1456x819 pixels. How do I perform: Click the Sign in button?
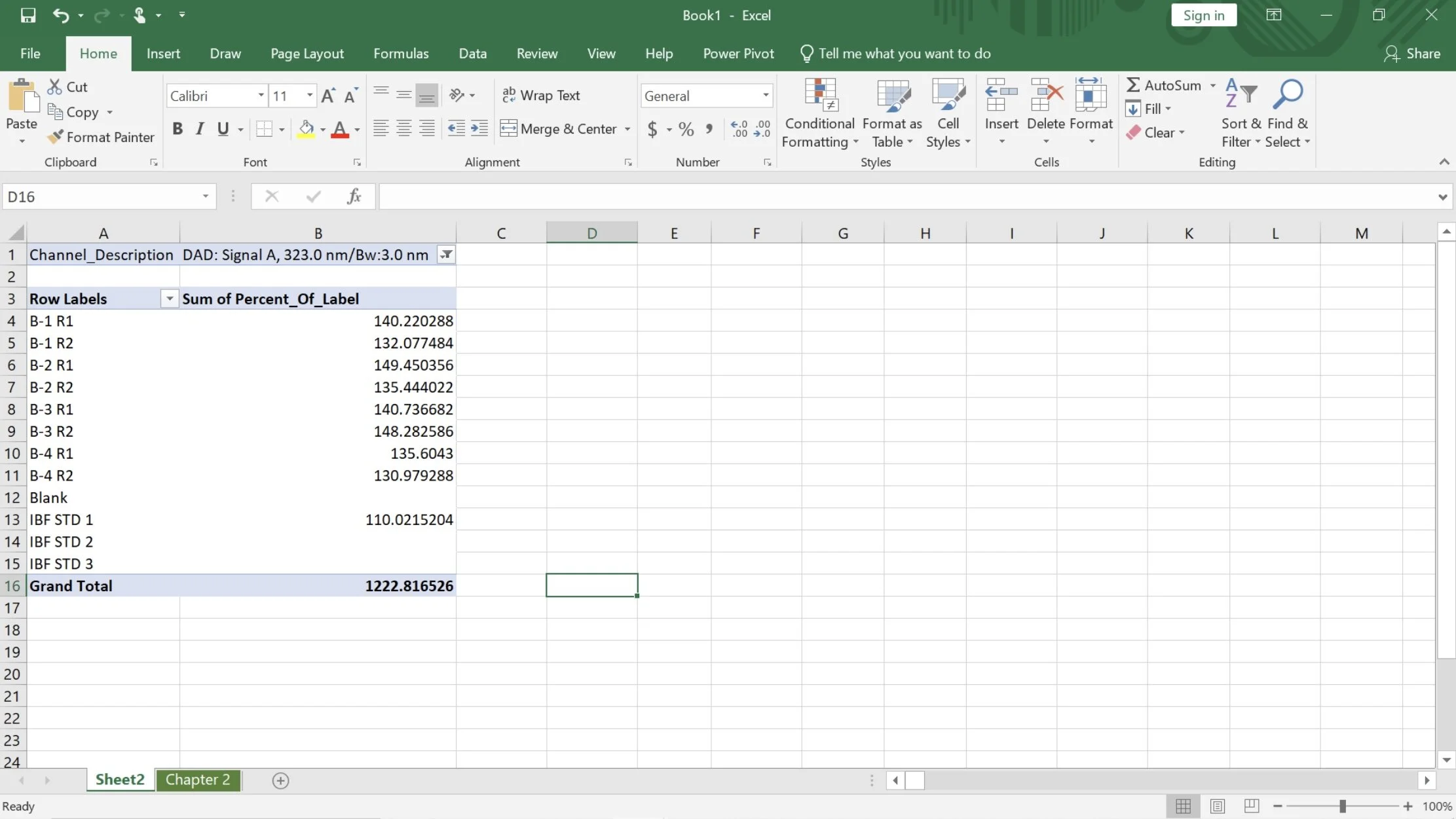click(x=1203, y=14)
